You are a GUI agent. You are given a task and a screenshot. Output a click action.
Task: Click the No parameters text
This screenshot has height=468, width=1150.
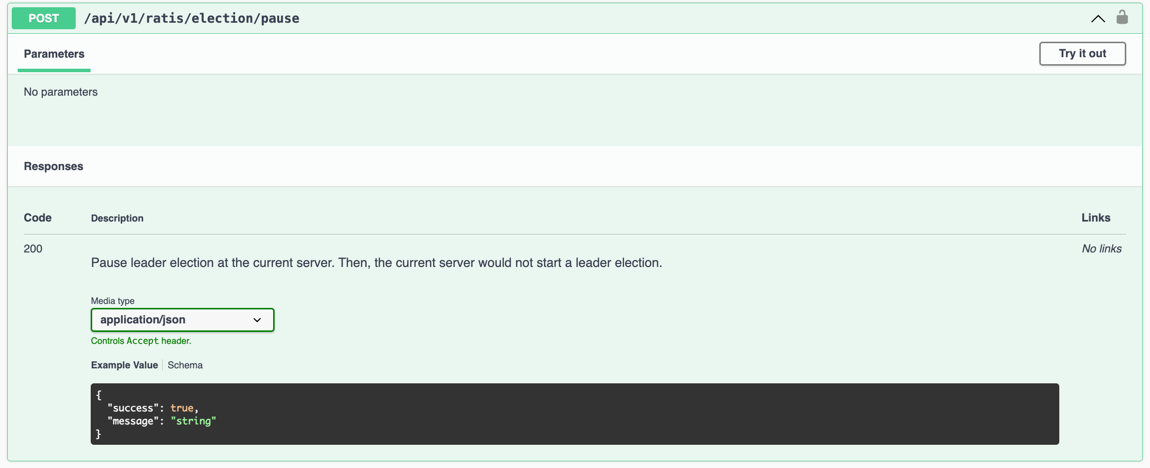(61, 92)
